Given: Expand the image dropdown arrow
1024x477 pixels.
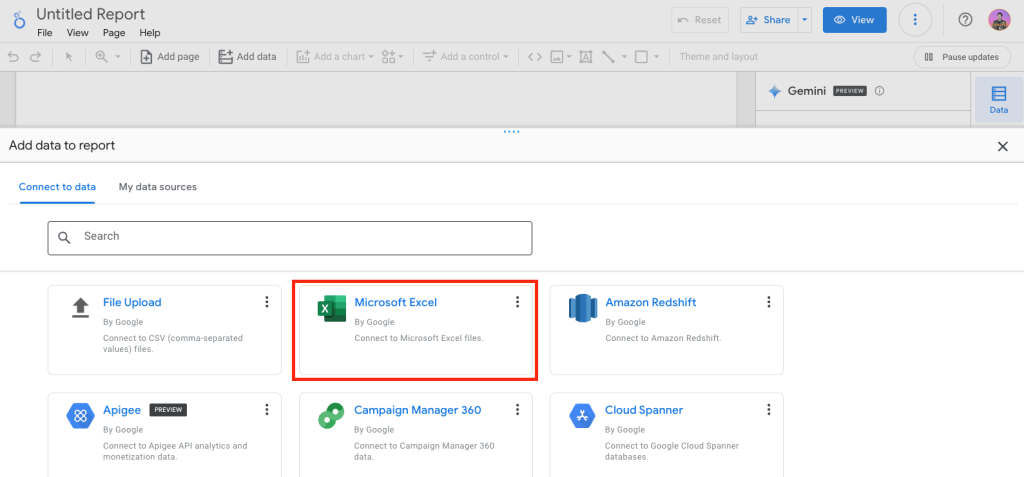Looking at the screenshot, I should 569,57.
